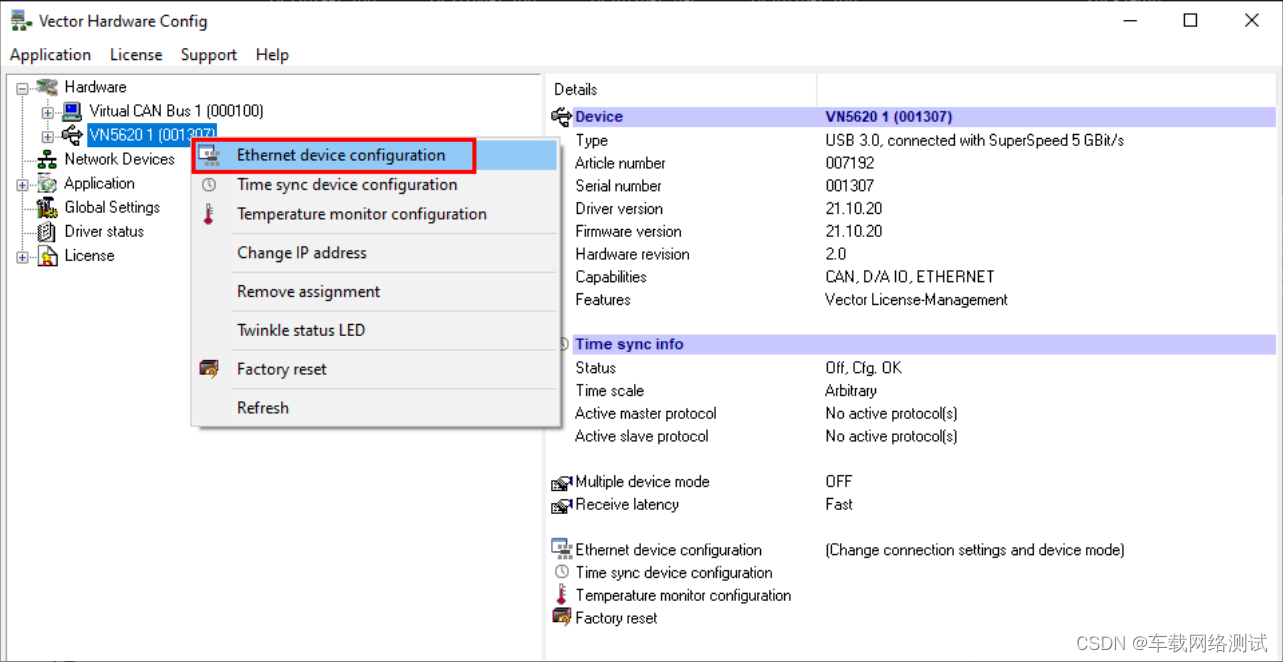The height and width of the screenshot is (662, 1283).
Task: Select Temperature monitor configuration menu entry
Action: pyautogui.click(x=375, y=214)
